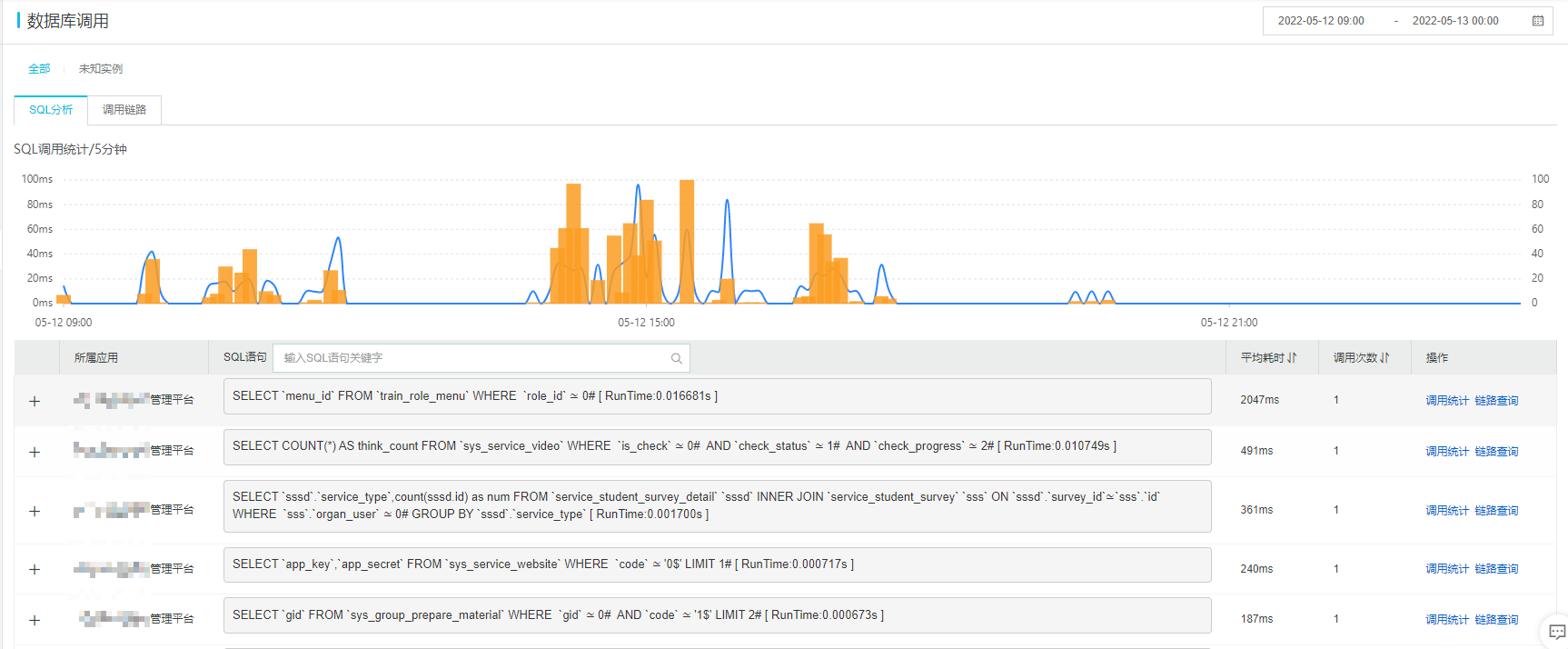
Task: Open 链路查询 for the 2047ms row
Action: pyautogui.click(x=1496, y=401)
